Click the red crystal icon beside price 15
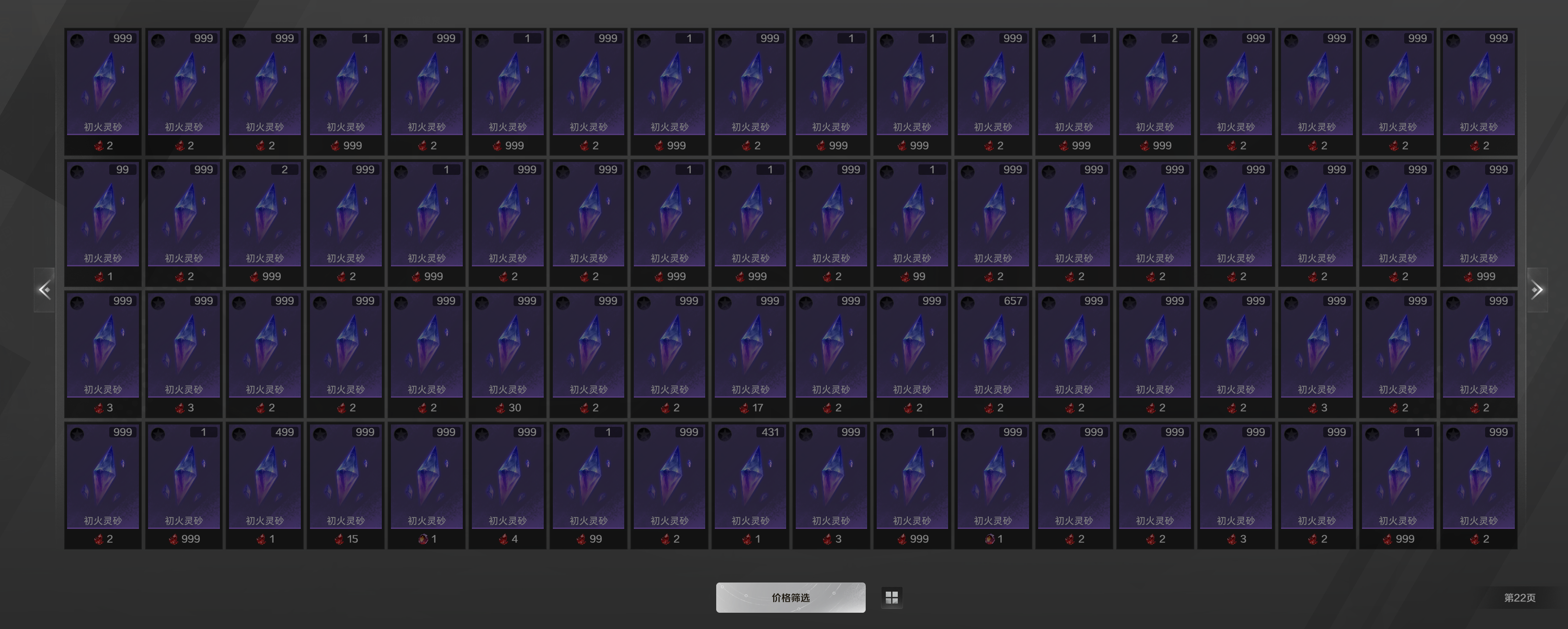1568x629 pixels. [339, 539]
